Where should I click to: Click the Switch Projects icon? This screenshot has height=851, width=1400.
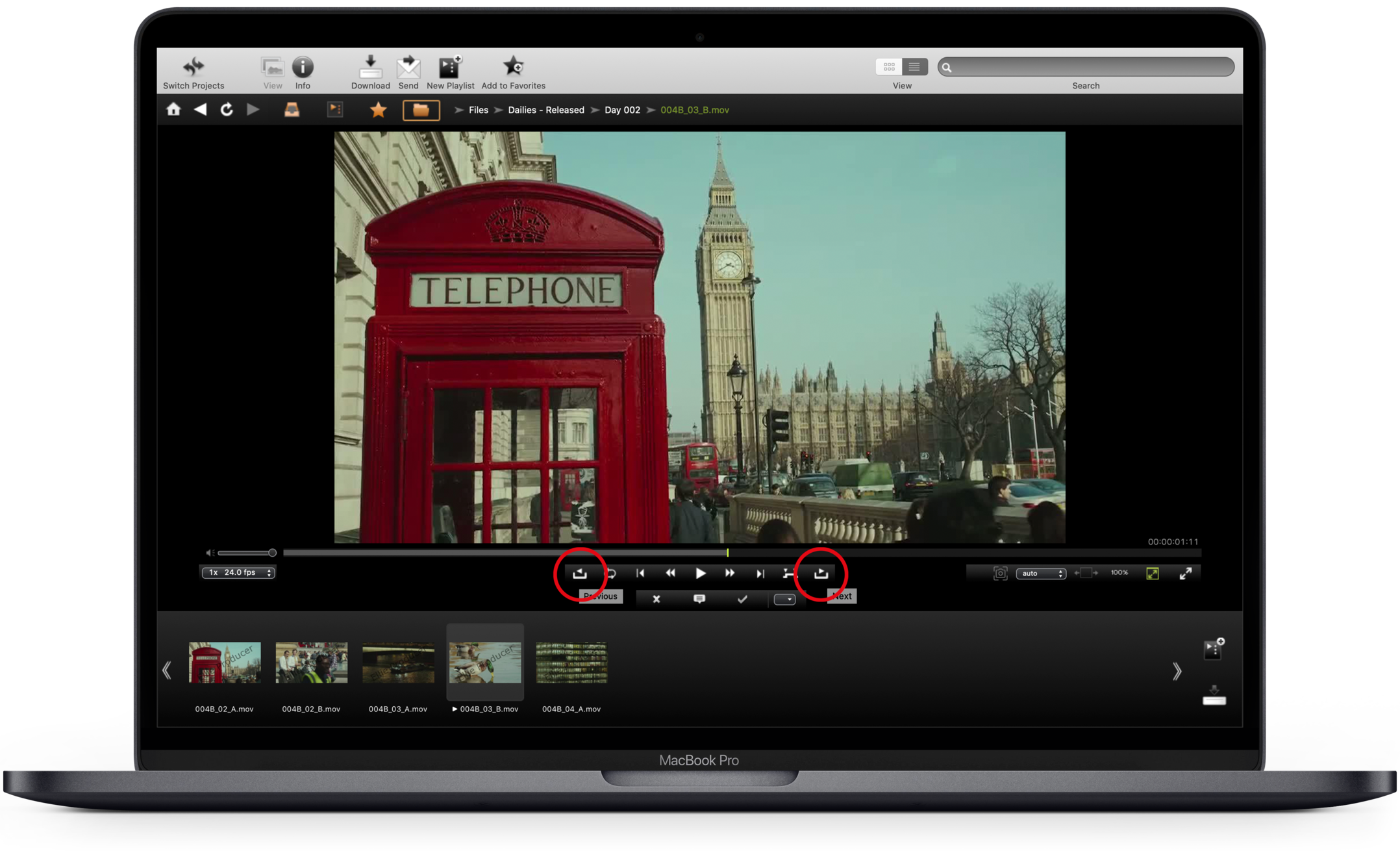pos(193,66)
